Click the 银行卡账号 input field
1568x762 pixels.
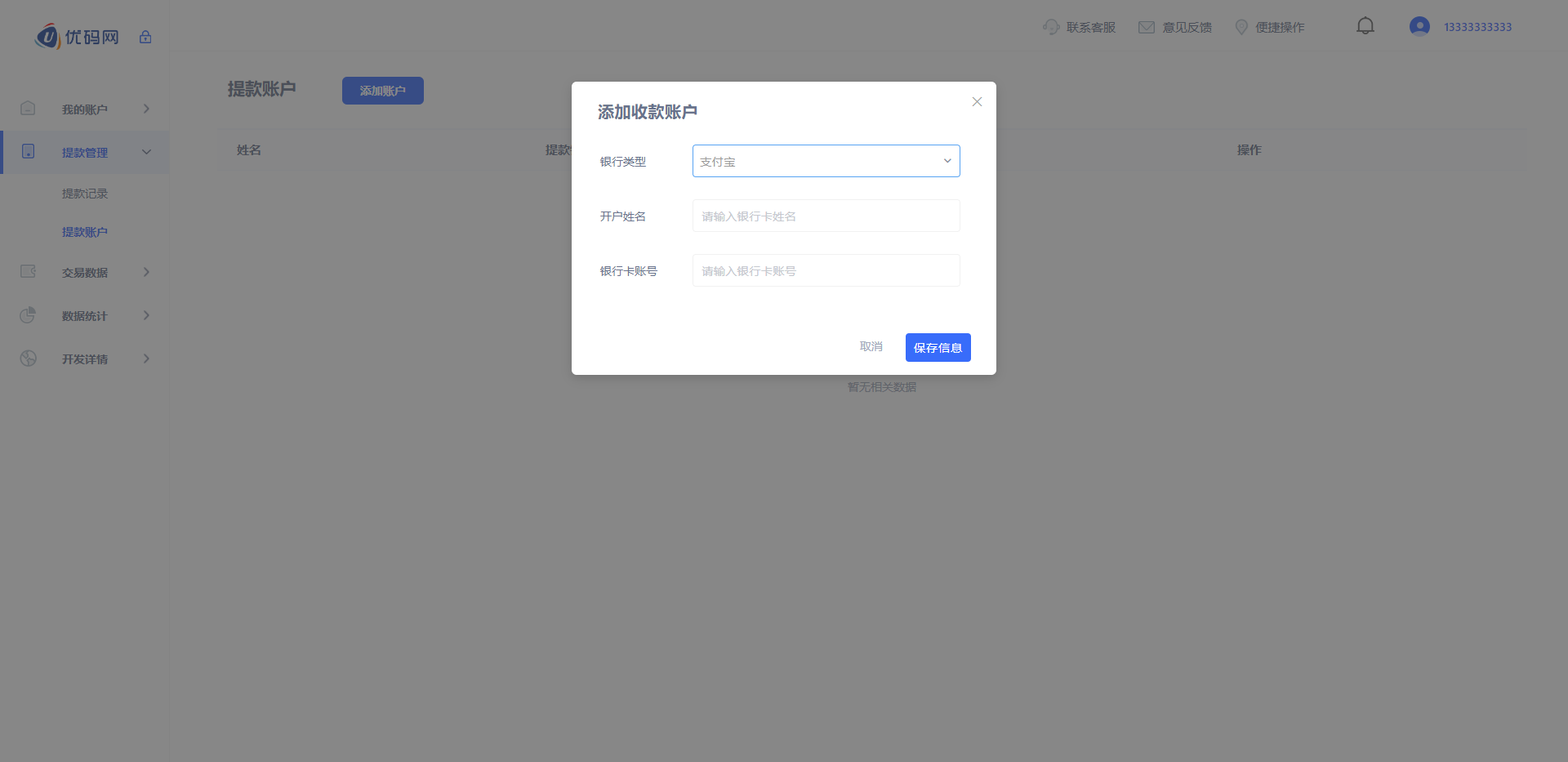pos(826,270)
